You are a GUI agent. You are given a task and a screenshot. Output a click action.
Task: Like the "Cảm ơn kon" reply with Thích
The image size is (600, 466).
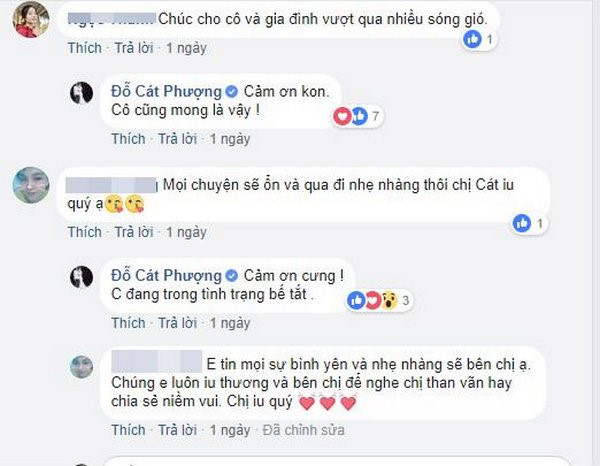tap(128, 139)
